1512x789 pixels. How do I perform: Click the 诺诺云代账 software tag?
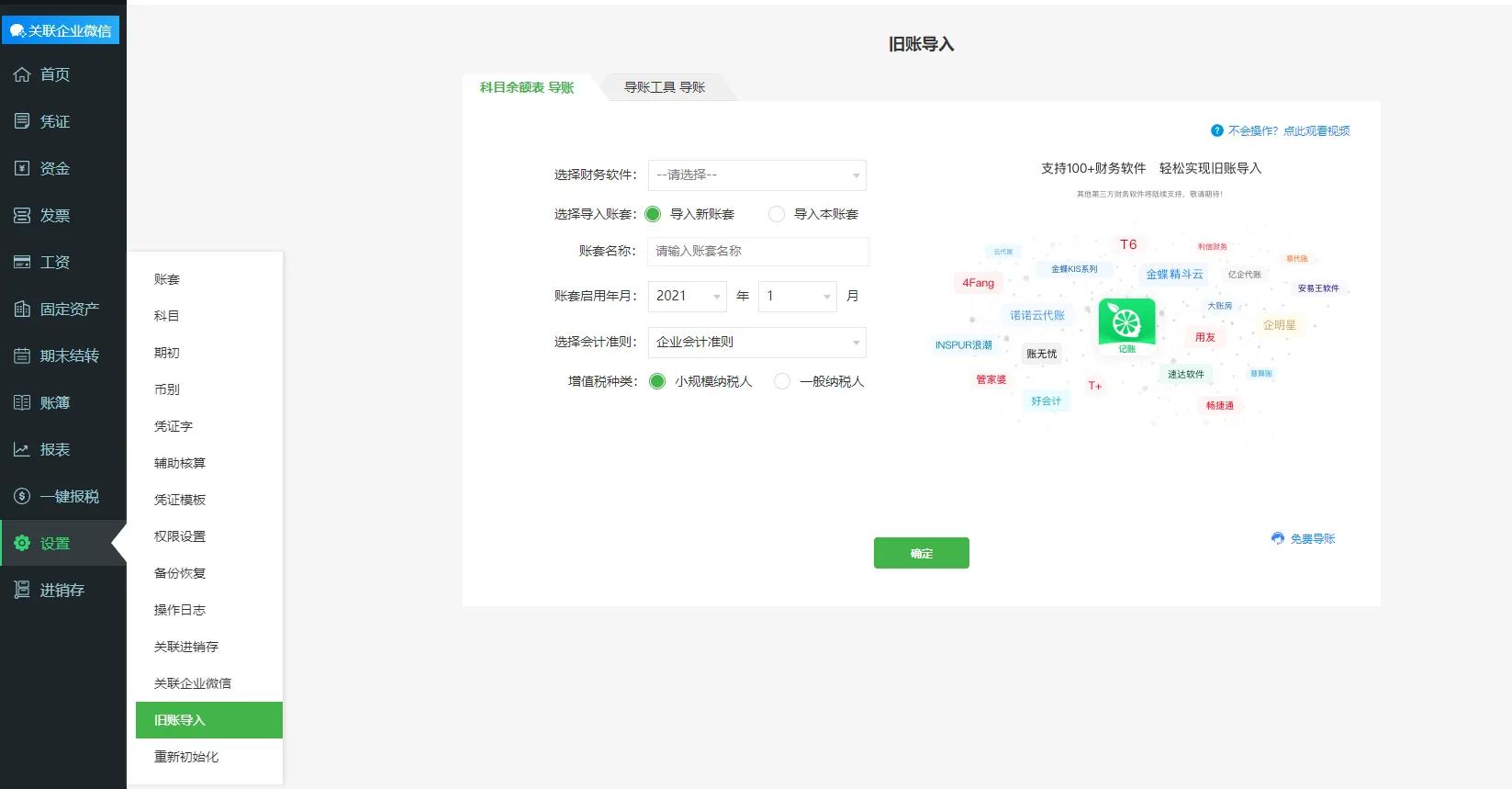(1037, 315)
